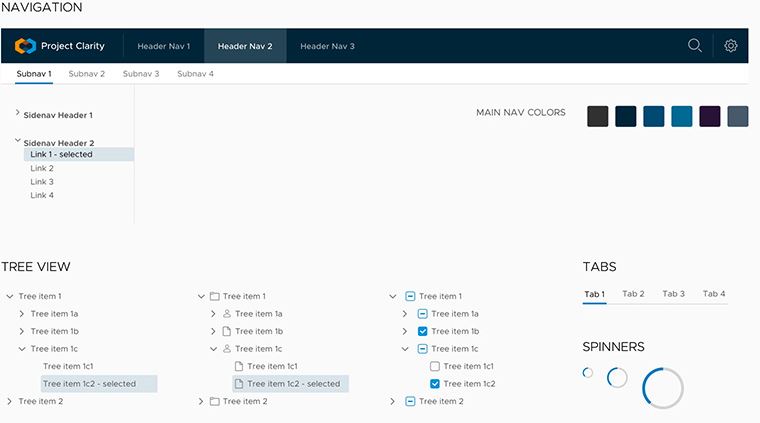The width and height of the screenshot is (760, 423).
Task: Expand Tree item 1a in the folder-icon tree
Action: [213, 313]
